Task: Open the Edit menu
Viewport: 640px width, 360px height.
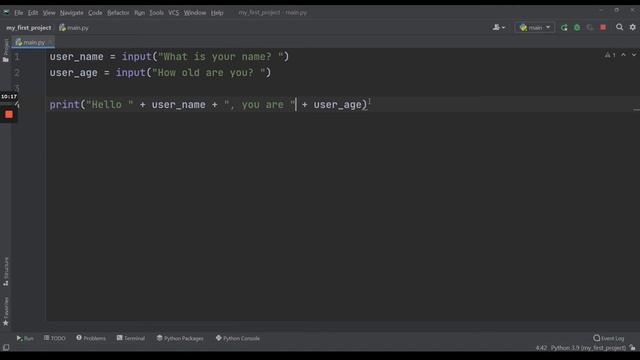Action: click(33, 13)
